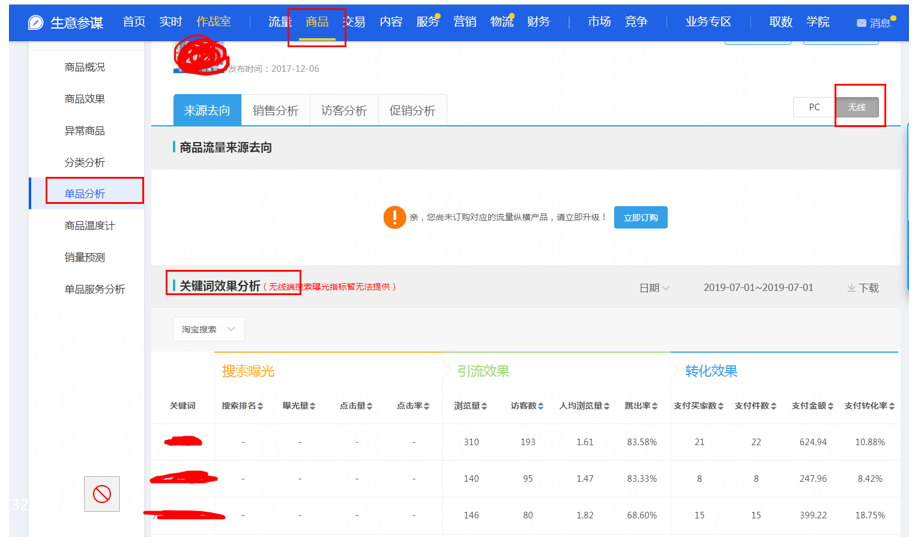Expand the 淘宝搜索 dropdown
This screenshot has height=544, width=918.
[x=208, y=329]
